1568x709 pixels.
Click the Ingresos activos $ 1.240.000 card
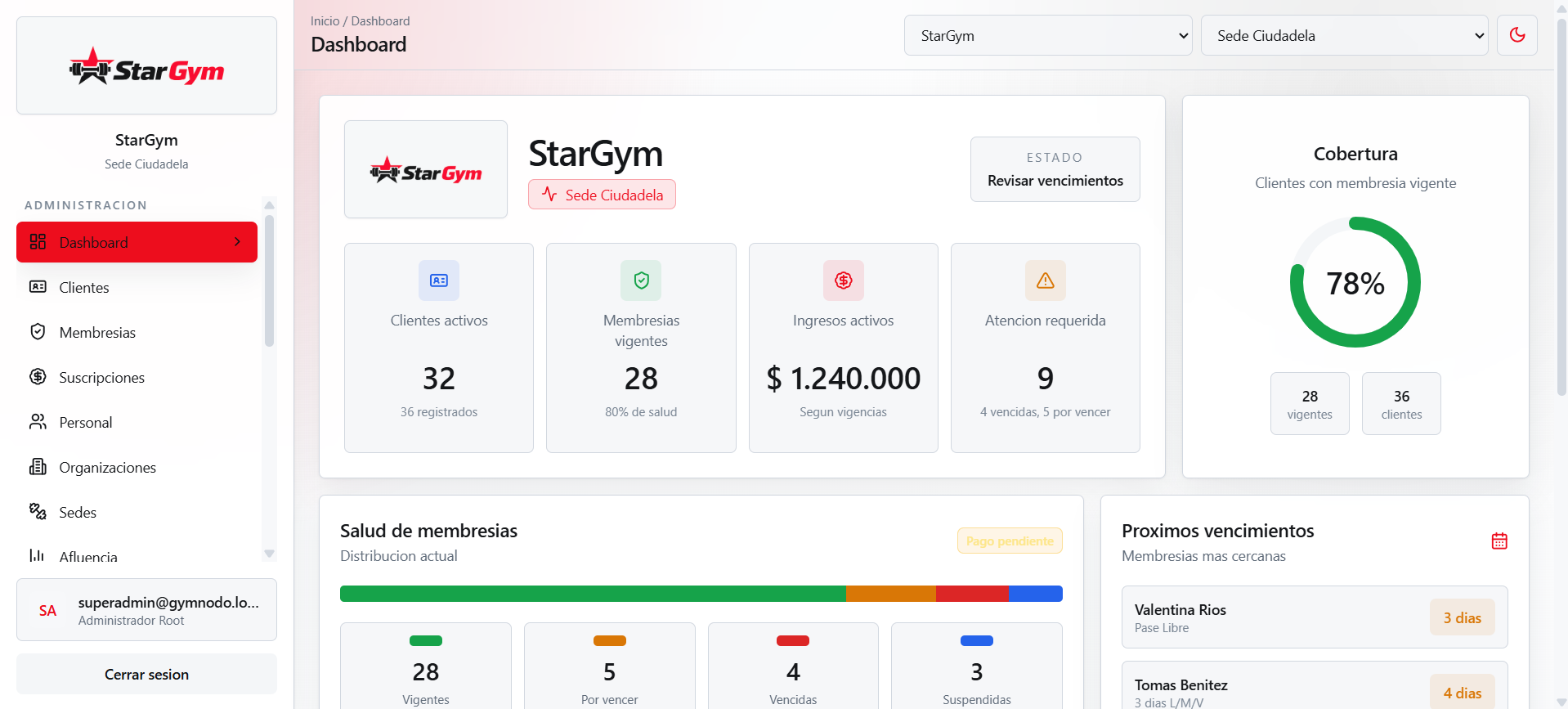click(844, 348)
